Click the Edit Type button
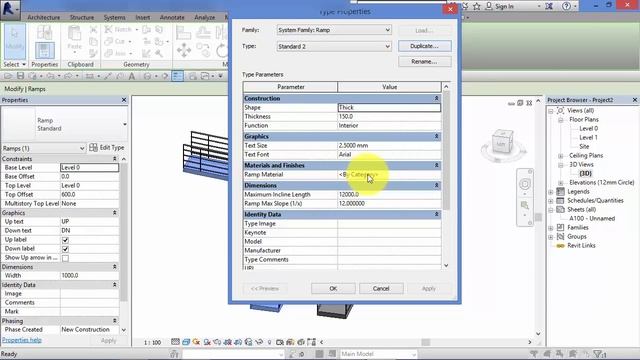The width and height of the screenshot is (640, 360). click(x=107, y=148)
